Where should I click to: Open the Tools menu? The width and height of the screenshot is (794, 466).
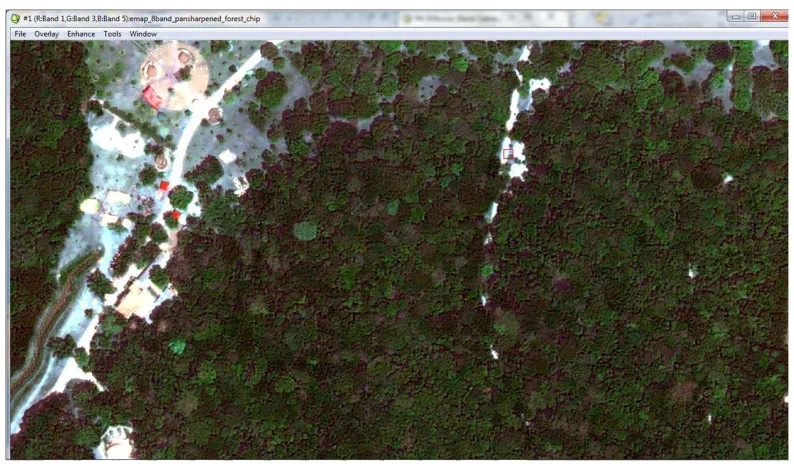point(112,34)
